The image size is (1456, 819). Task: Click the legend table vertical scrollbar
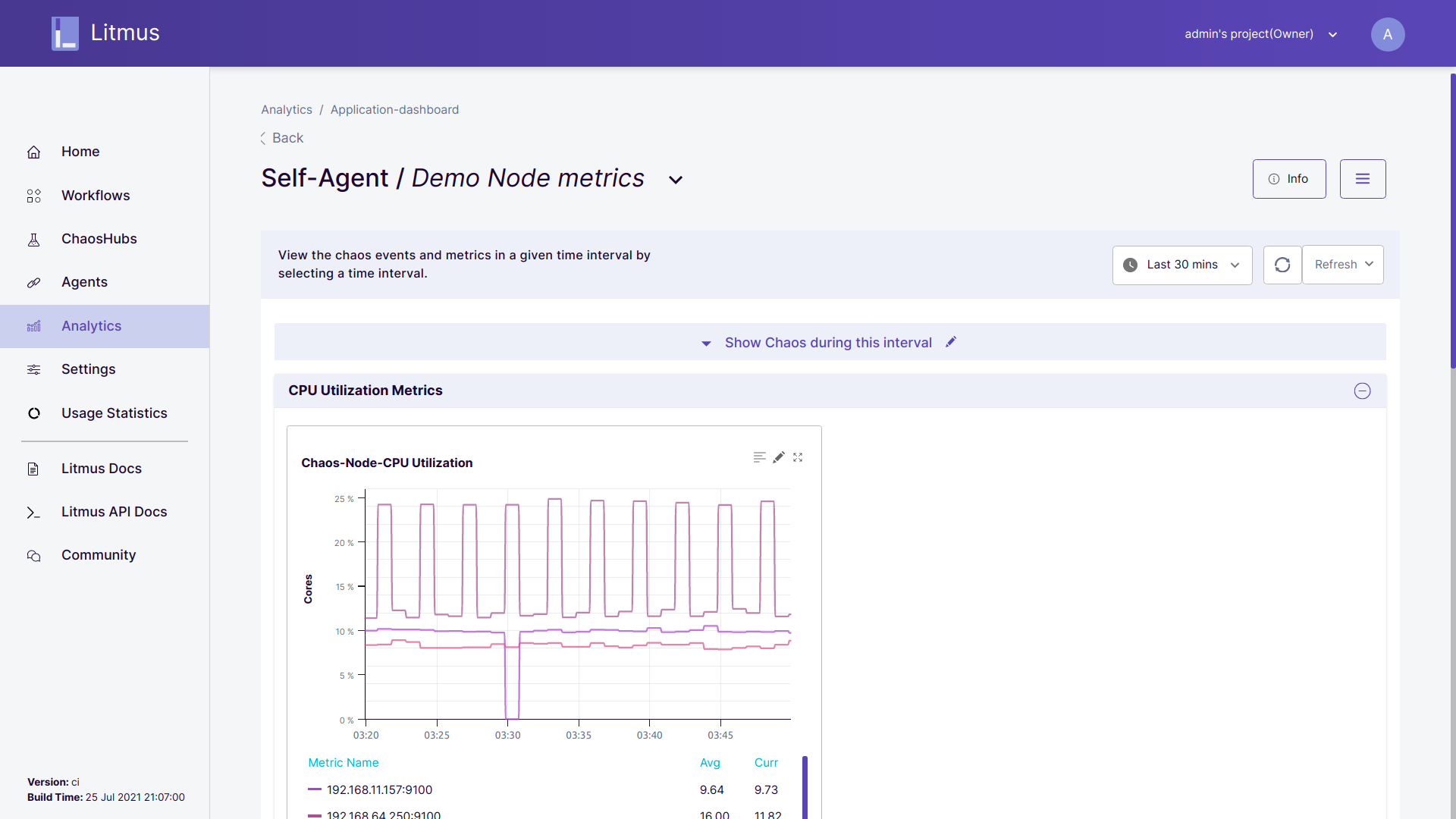[805, 786]
